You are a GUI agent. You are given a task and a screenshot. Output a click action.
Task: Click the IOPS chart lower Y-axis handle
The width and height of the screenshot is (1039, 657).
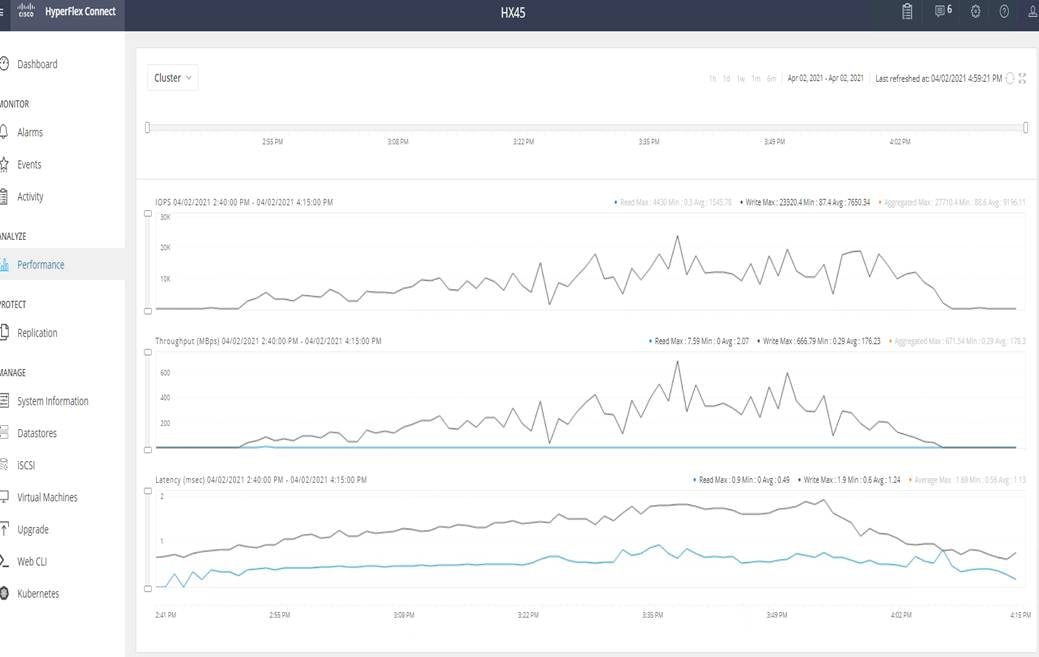[x=148, y=311]
